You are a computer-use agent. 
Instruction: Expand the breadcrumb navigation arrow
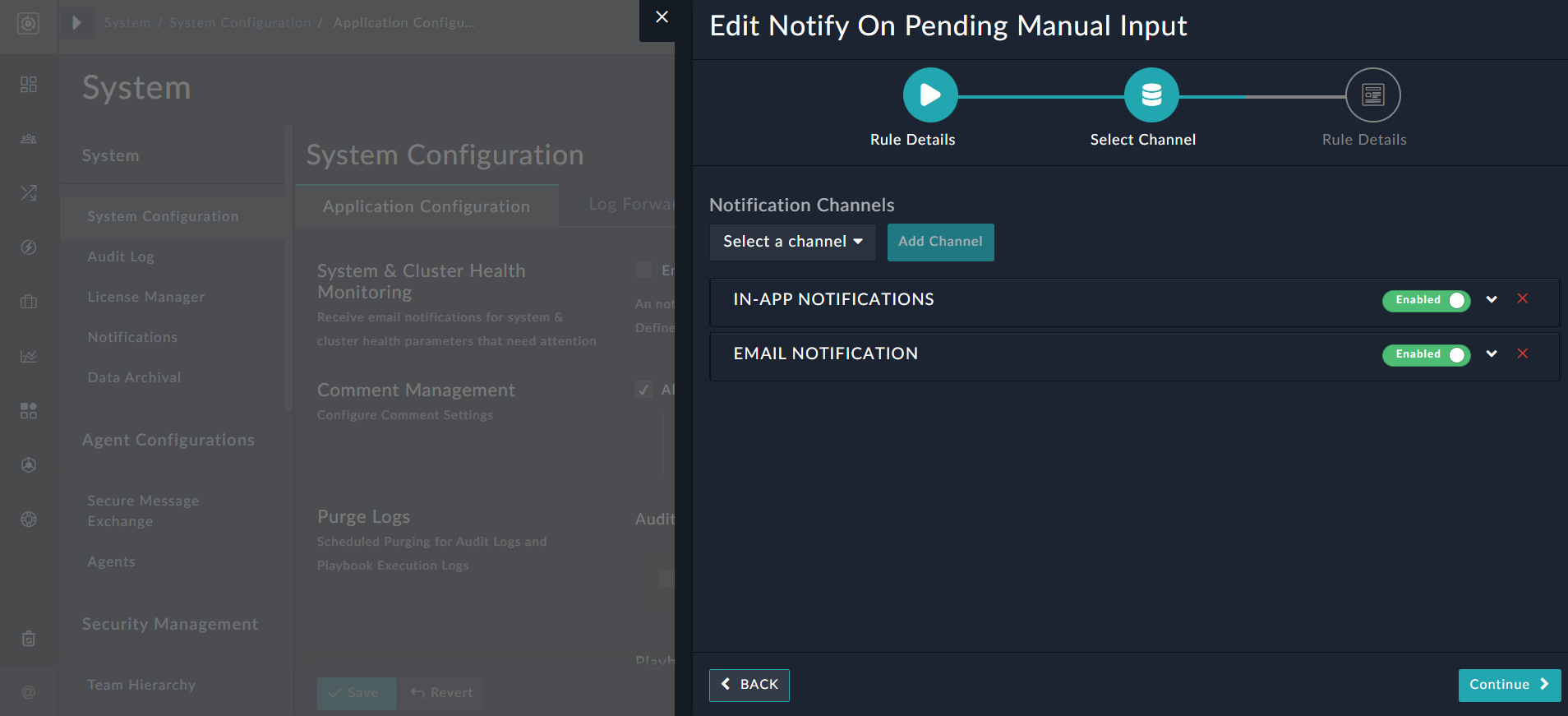coord(76,22)
